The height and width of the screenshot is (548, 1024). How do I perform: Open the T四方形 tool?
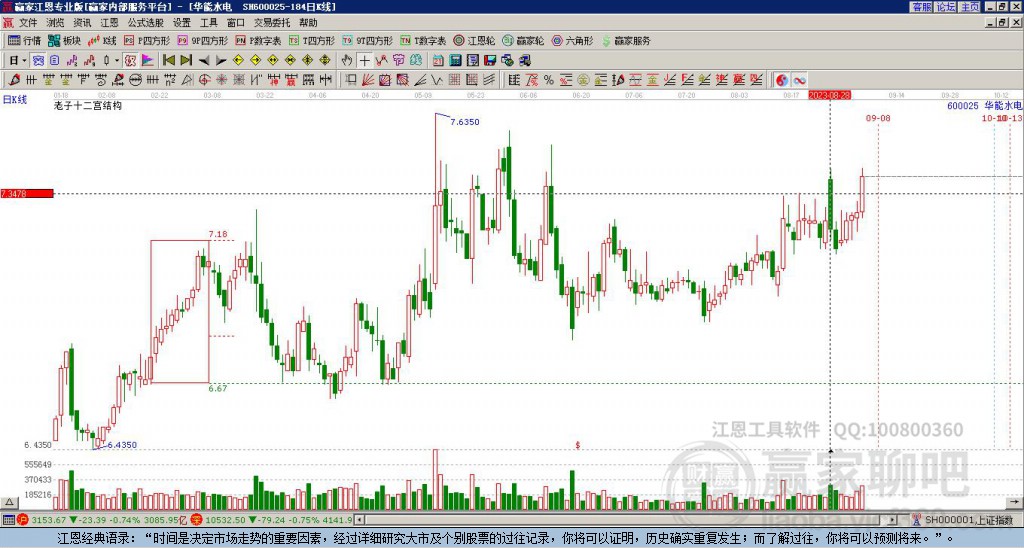point(312,40)
